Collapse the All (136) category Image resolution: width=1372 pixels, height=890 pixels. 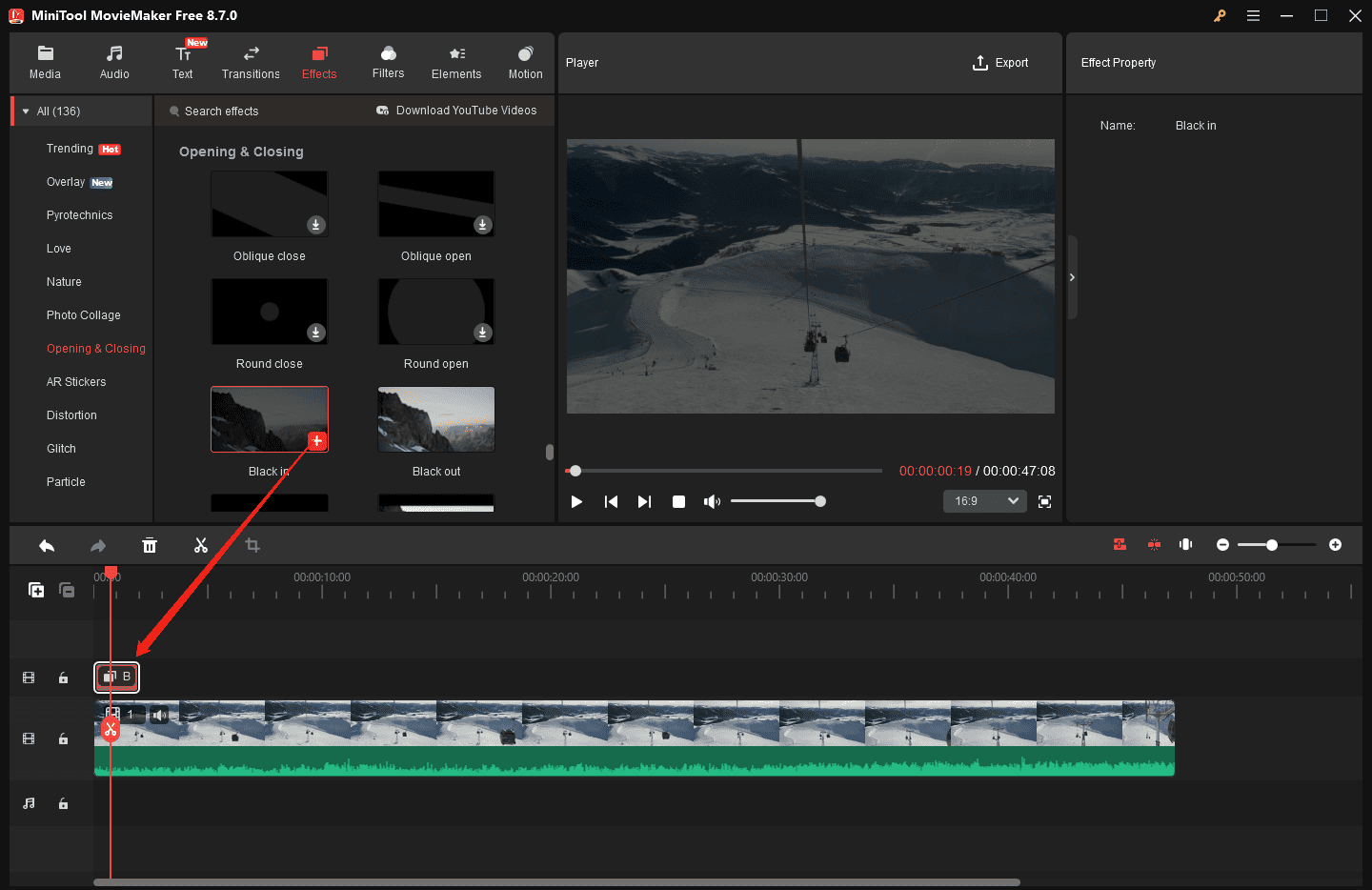(26, 111)
